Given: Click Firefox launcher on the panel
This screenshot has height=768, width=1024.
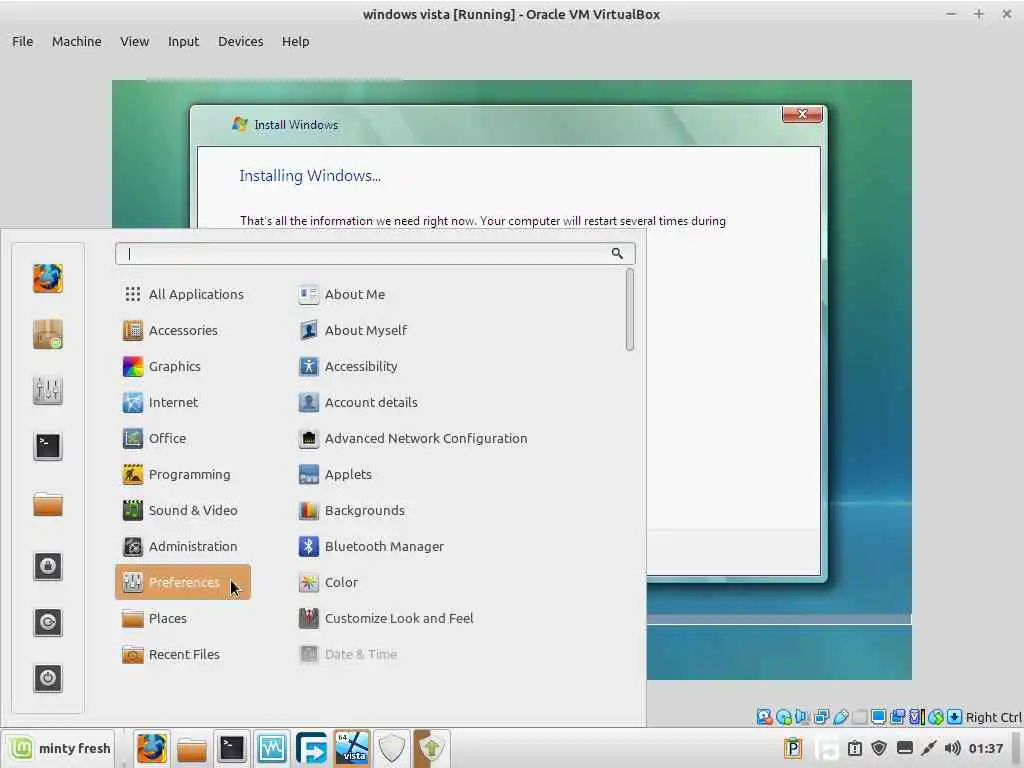Looking at the screenshot, I should [x=152, y=748].
